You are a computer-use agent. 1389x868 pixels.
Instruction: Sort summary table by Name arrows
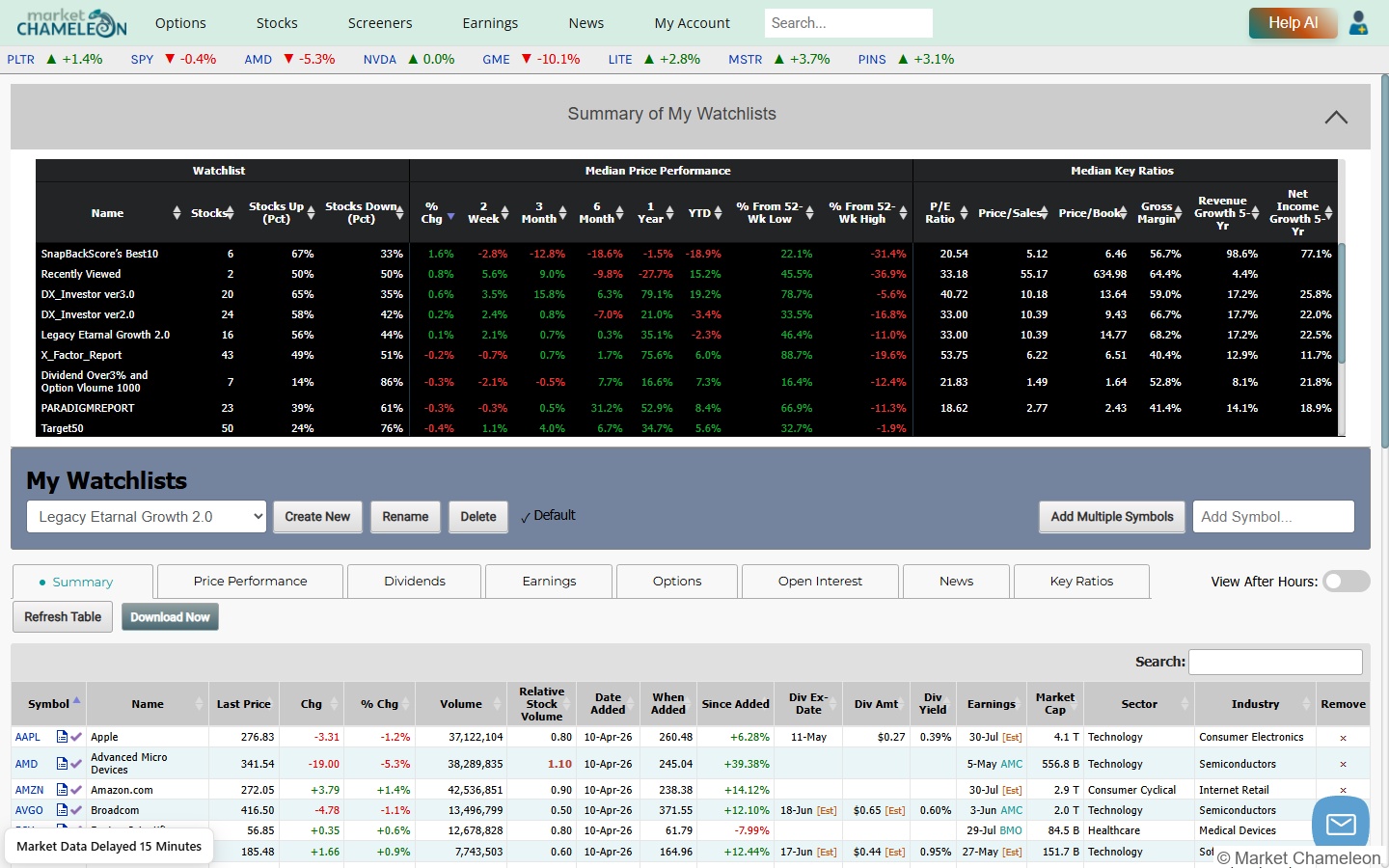pos(177,213)
